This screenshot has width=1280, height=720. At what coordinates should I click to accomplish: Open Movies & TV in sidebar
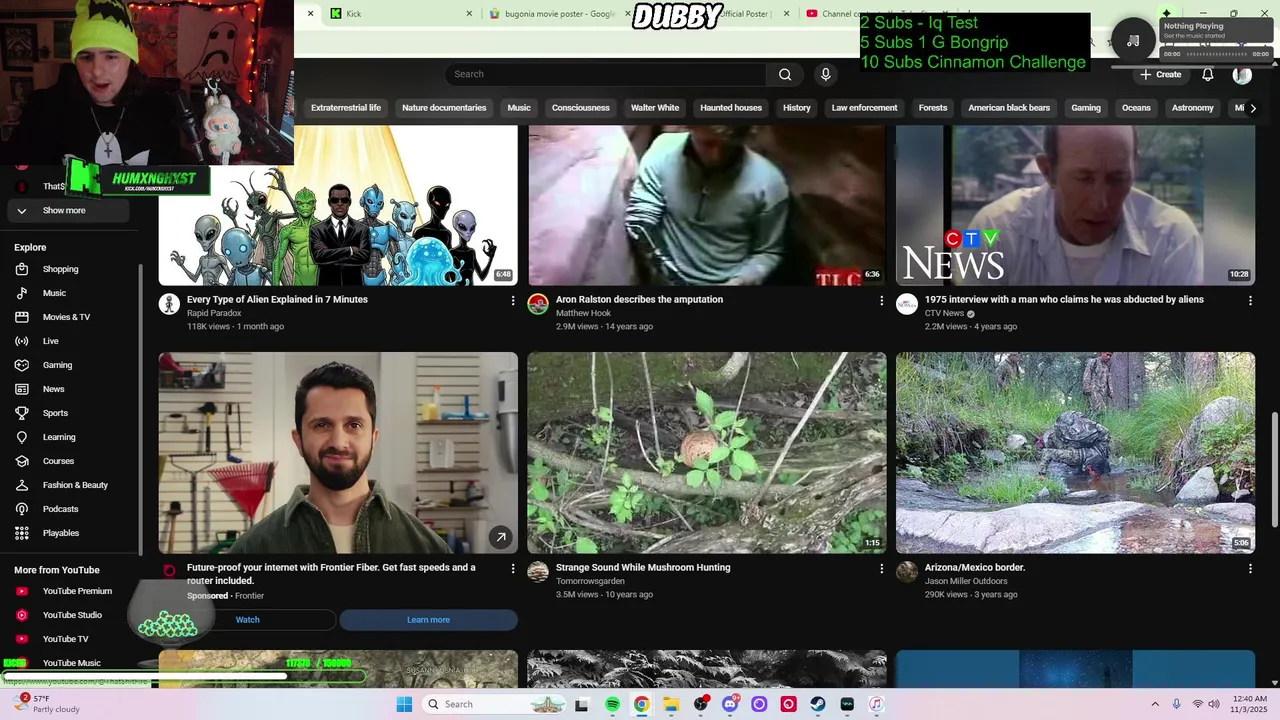(70, 317)
